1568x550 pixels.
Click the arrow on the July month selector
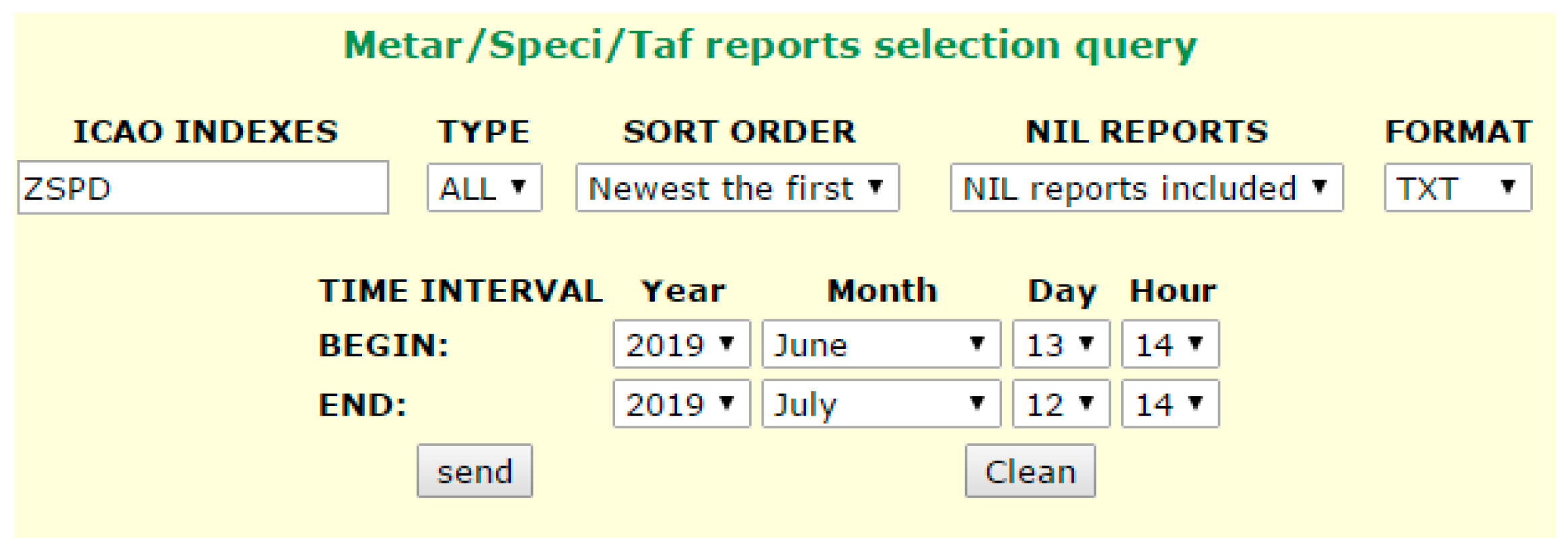tap(977, 403)
